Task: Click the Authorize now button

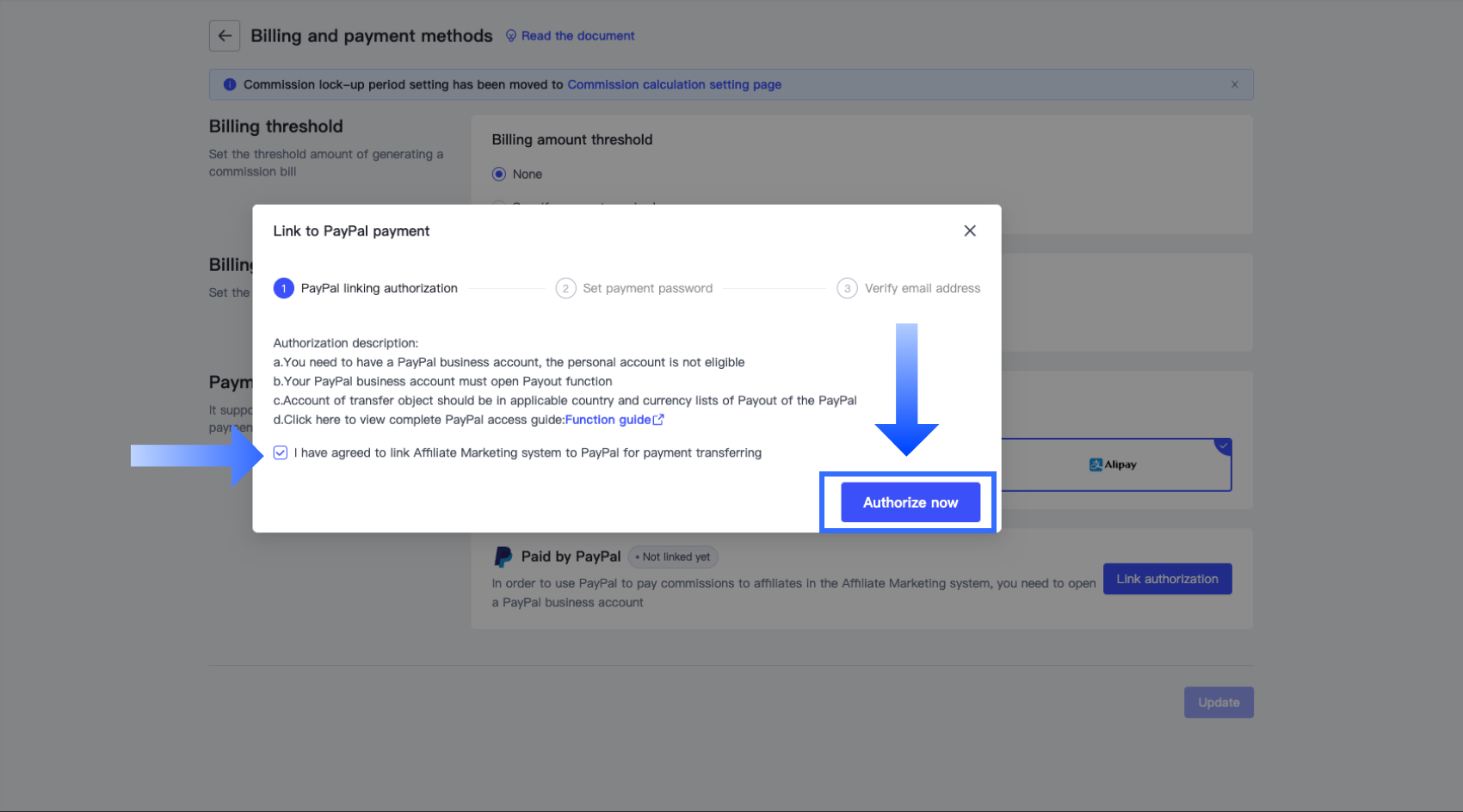Action: click(x=911, y=502)
